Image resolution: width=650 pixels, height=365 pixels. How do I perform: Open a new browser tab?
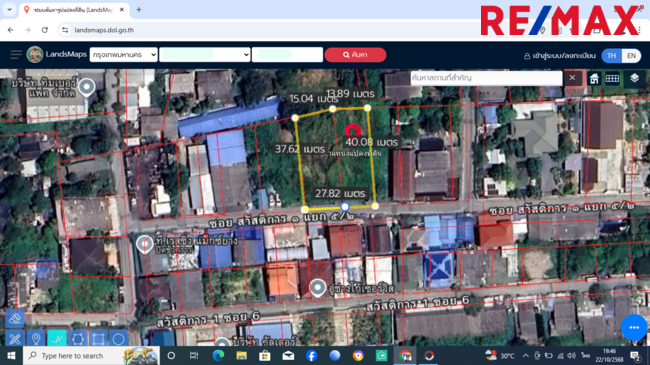pos(139,10)
